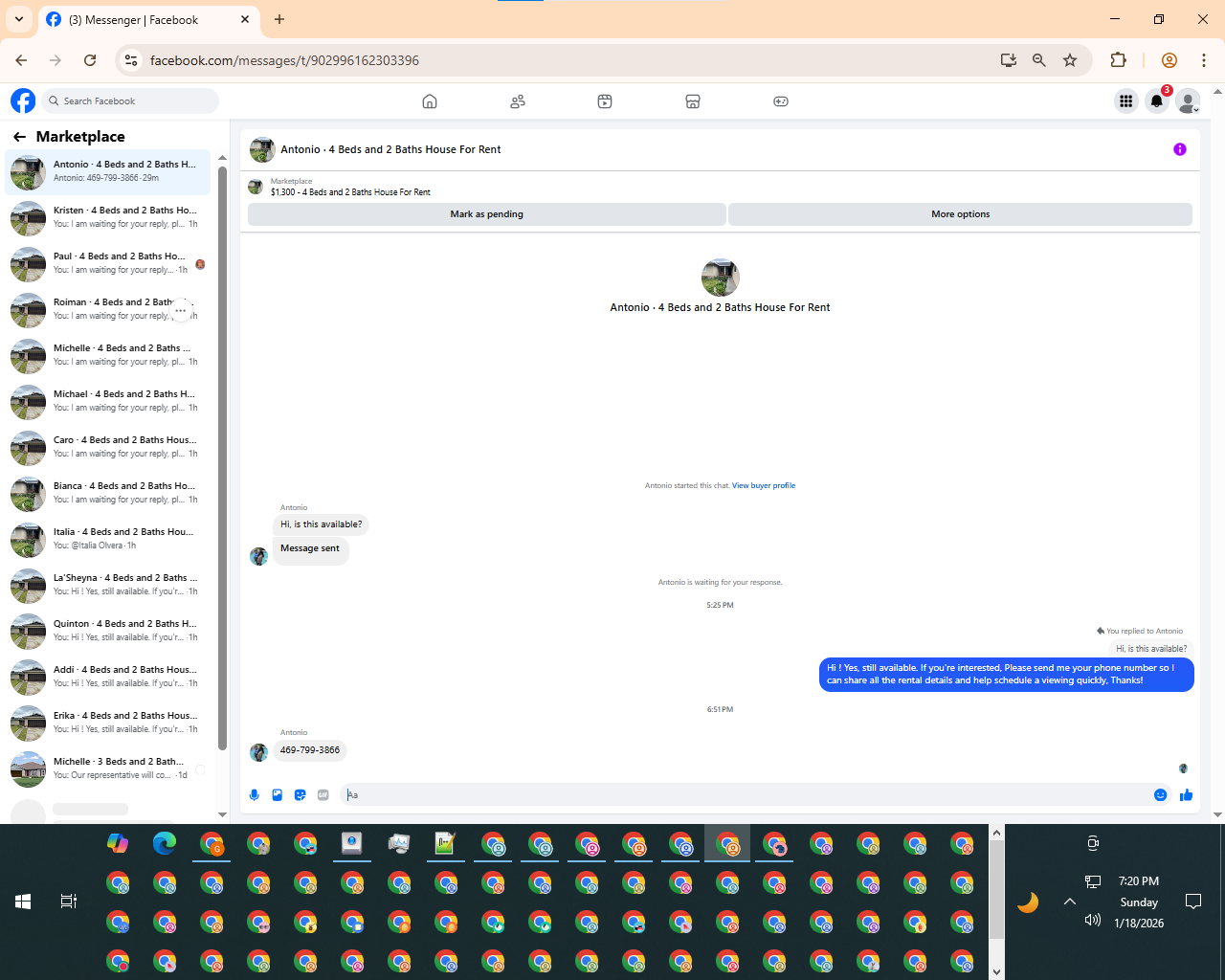Open the emoji picker in message box

[1161, 795]
